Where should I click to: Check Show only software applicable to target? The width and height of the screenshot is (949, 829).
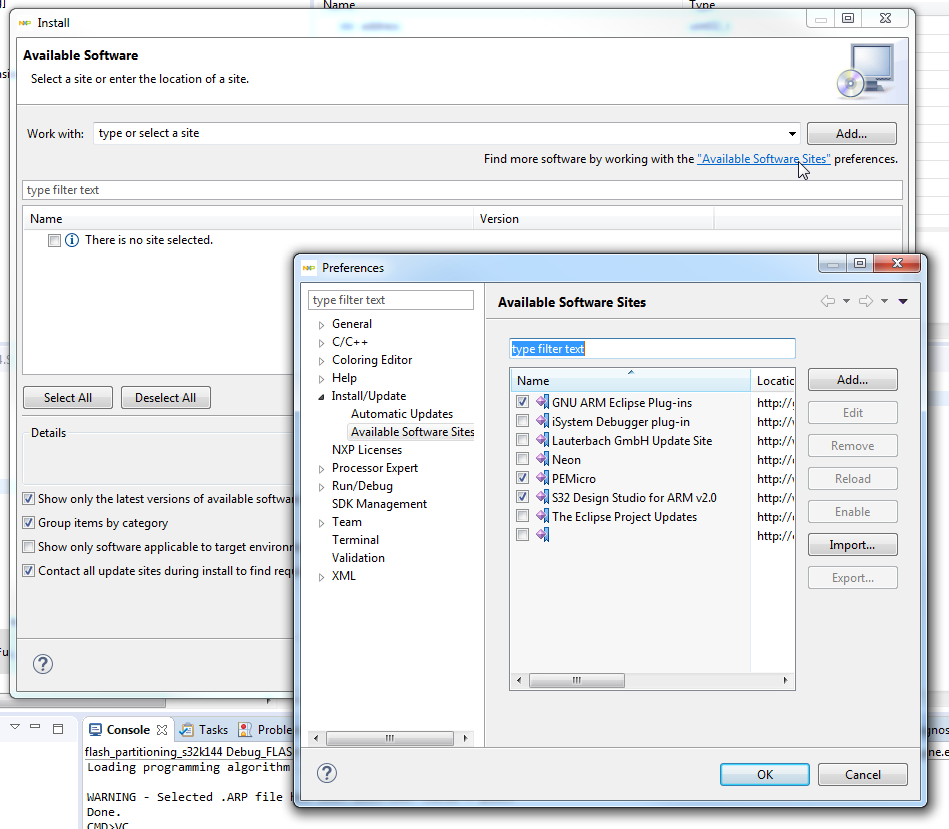(28, 547)
